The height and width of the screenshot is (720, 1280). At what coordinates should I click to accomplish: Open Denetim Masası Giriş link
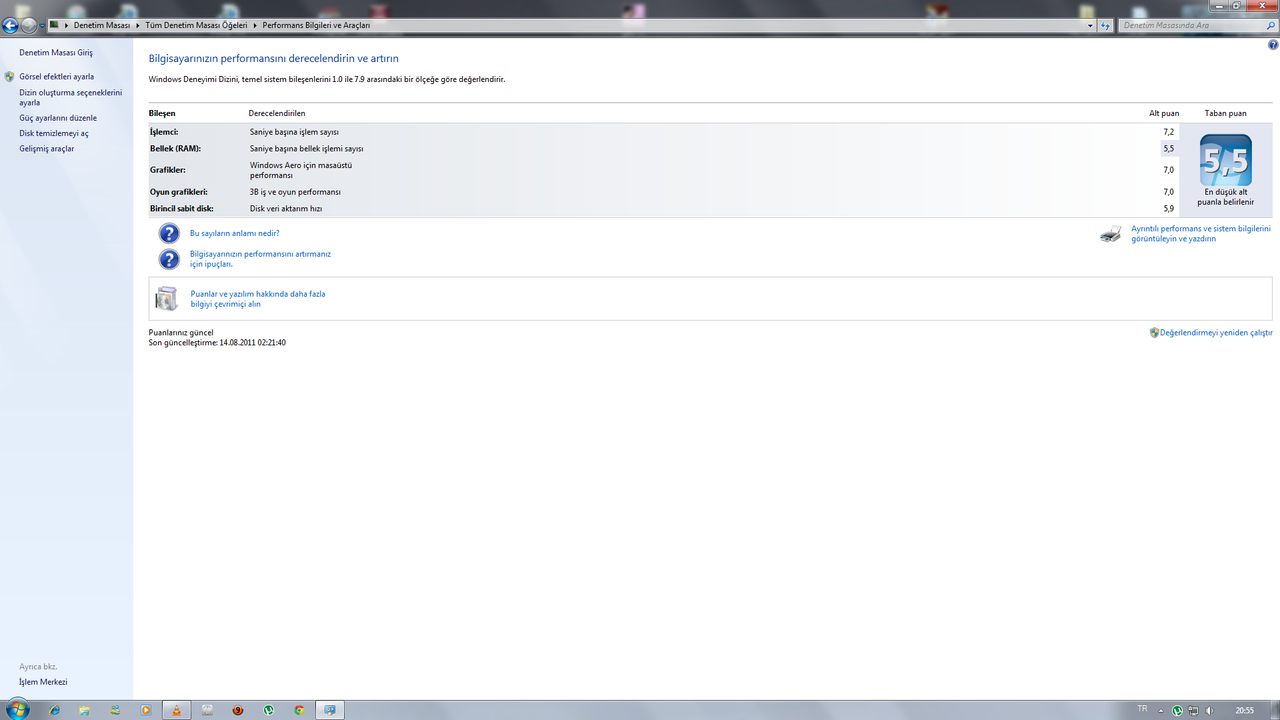click(x=56, y=52)
